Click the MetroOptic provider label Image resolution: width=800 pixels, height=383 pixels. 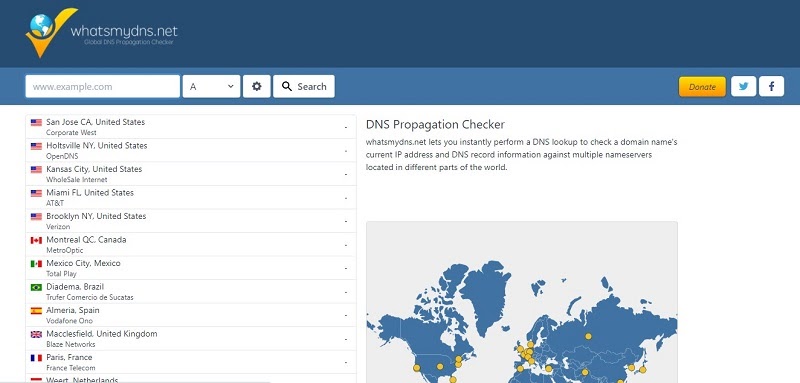pos(64,250)
